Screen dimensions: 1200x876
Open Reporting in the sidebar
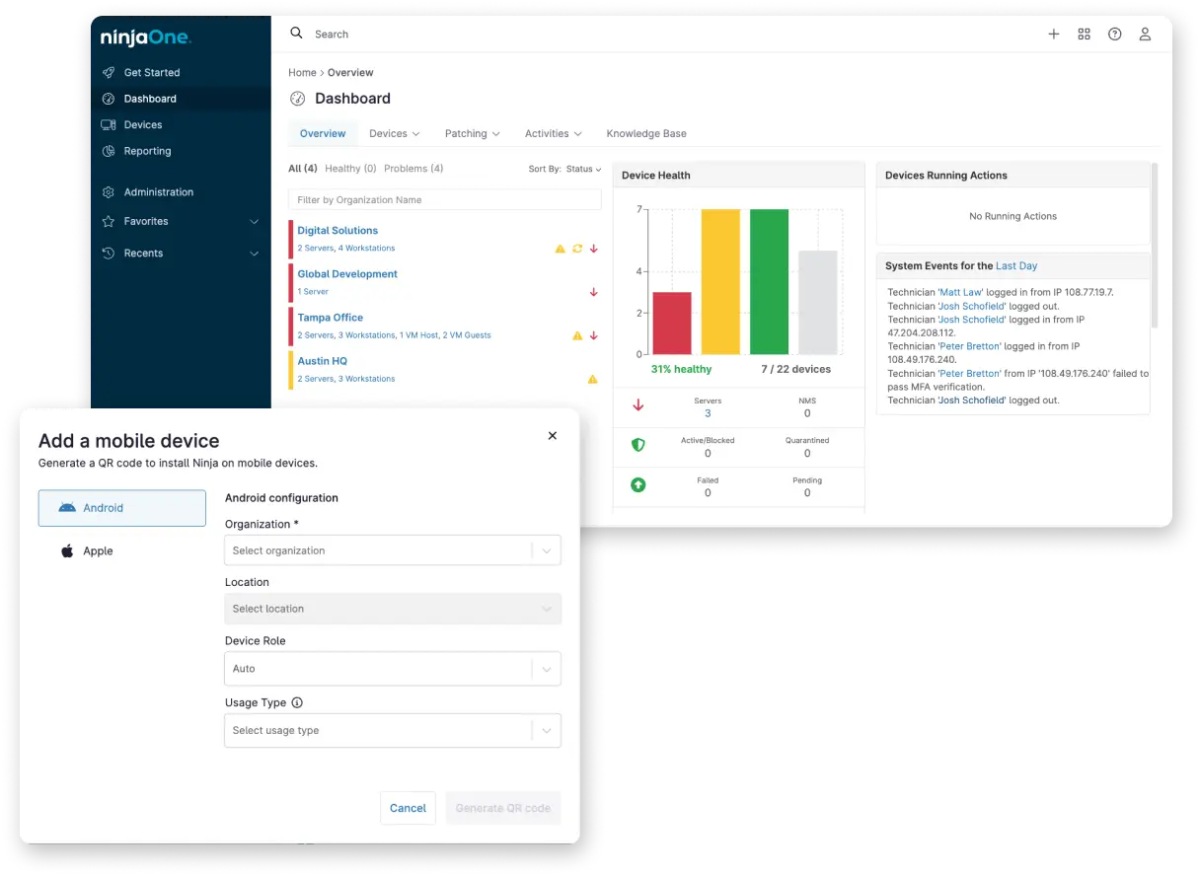coord(147,151)
